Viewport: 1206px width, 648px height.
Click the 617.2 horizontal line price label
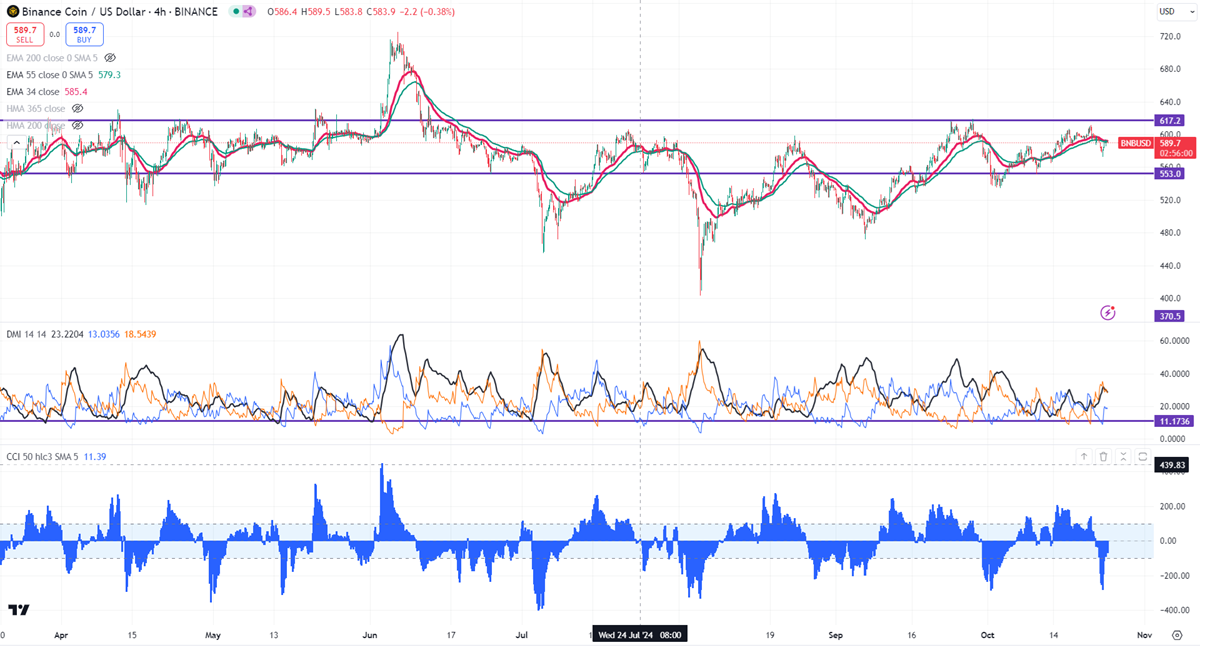point(1170,120)
